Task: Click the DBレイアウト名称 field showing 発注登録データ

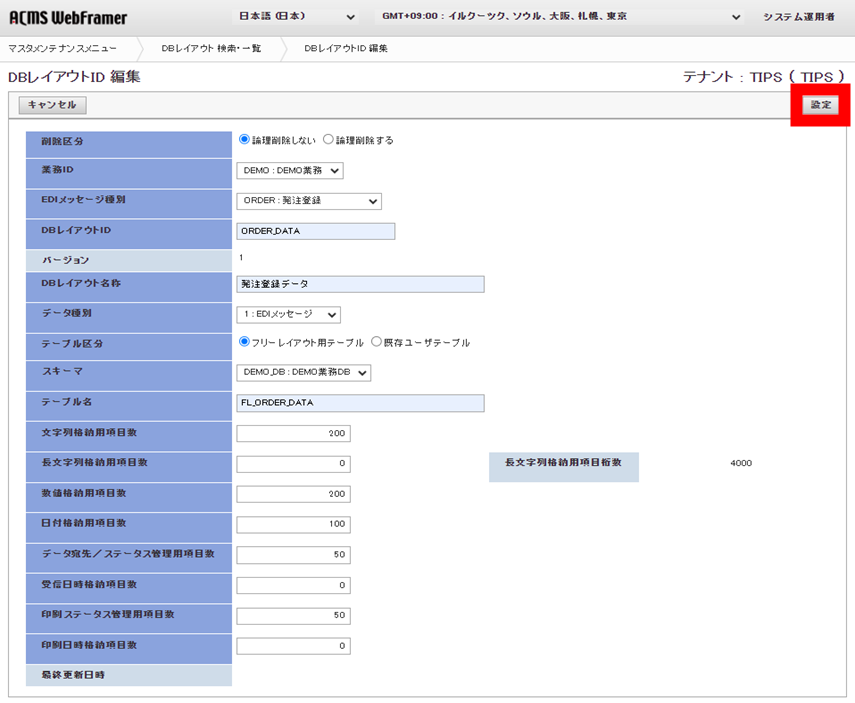Action: tap(360, 284)
